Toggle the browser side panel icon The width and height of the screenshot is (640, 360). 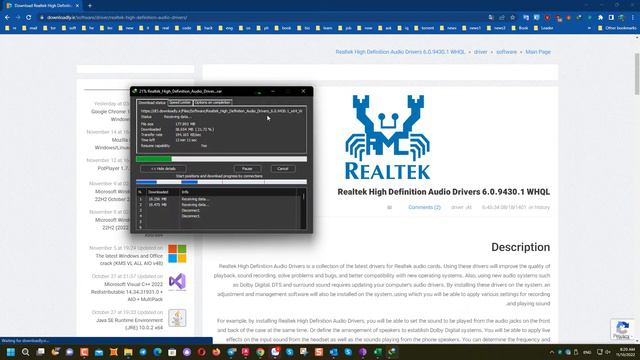[611, 18]
